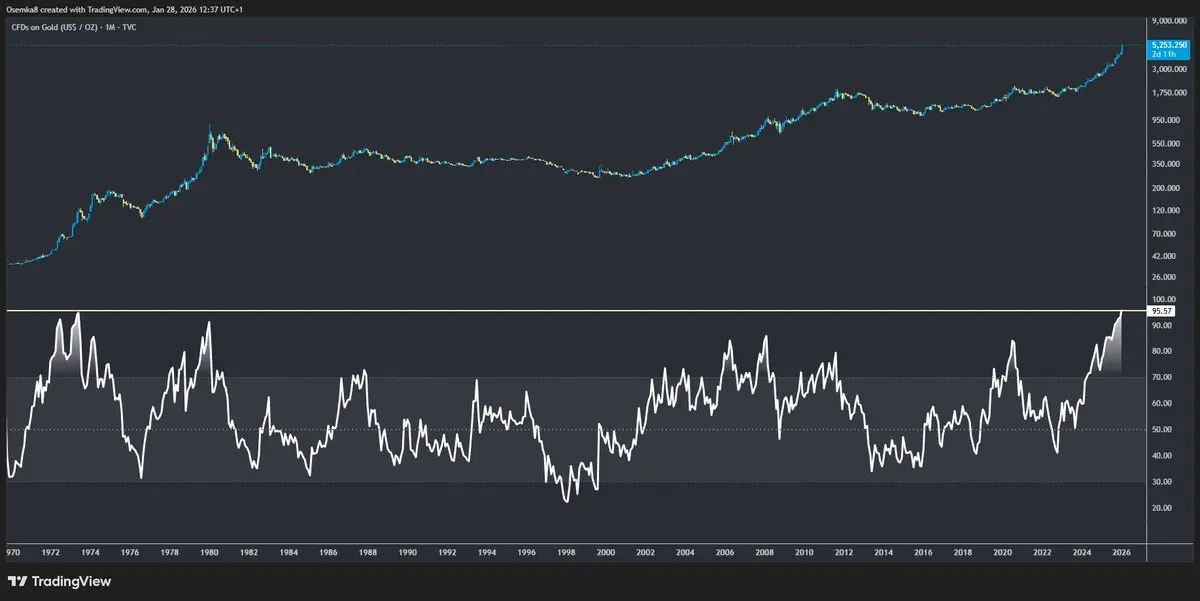The height and width of the screenshot is (601, 1200).
Task: Select the 1984 label on time axis
Action: (x=288, y=551)
